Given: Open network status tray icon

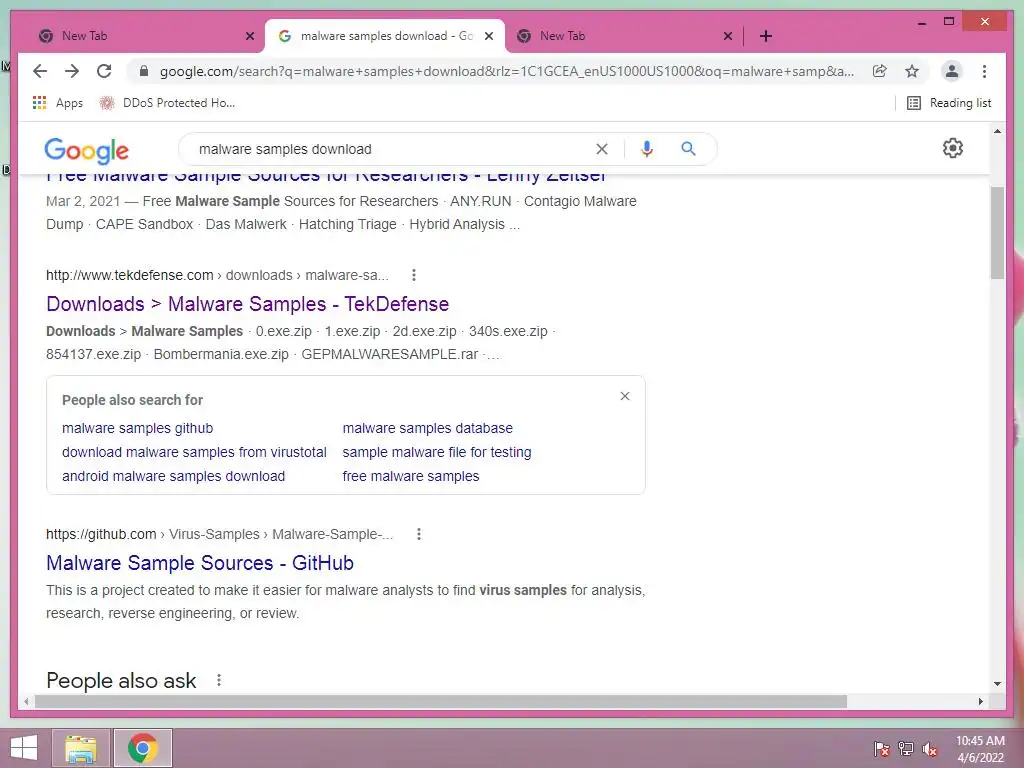Looking at the screenshot, I should [x=905, y=748].
